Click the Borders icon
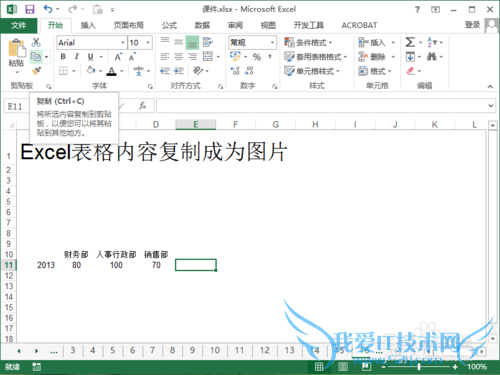Screen dimensions: 500x375 click(x=63, y=71)
